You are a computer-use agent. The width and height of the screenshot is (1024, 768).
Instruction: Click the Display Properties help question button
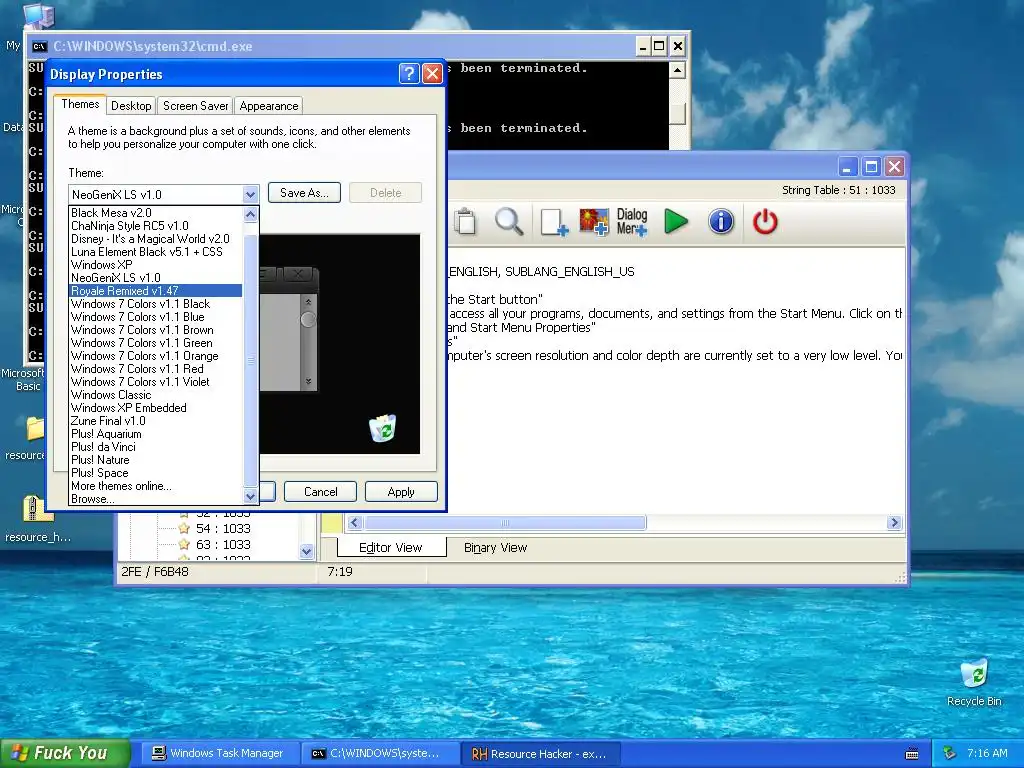[409, 73]
